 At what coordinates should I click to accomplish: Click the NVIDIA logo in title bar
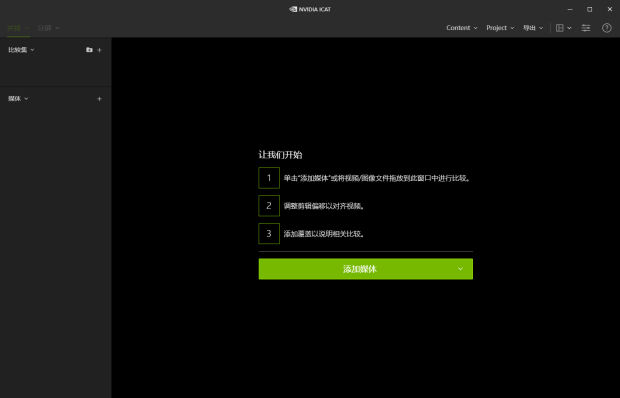(x=293, y=9)
